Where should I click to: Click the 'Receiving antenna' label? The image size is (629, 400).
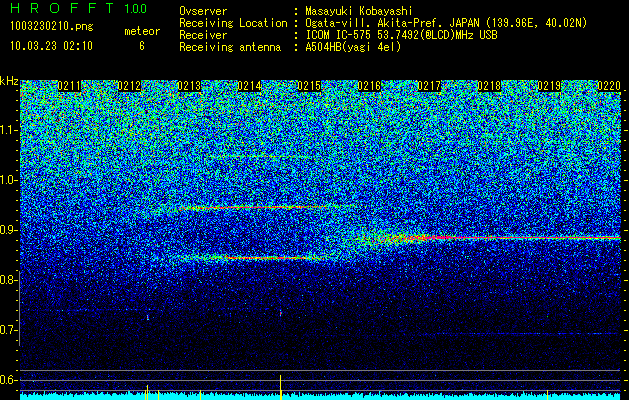(x=230, y=47)
